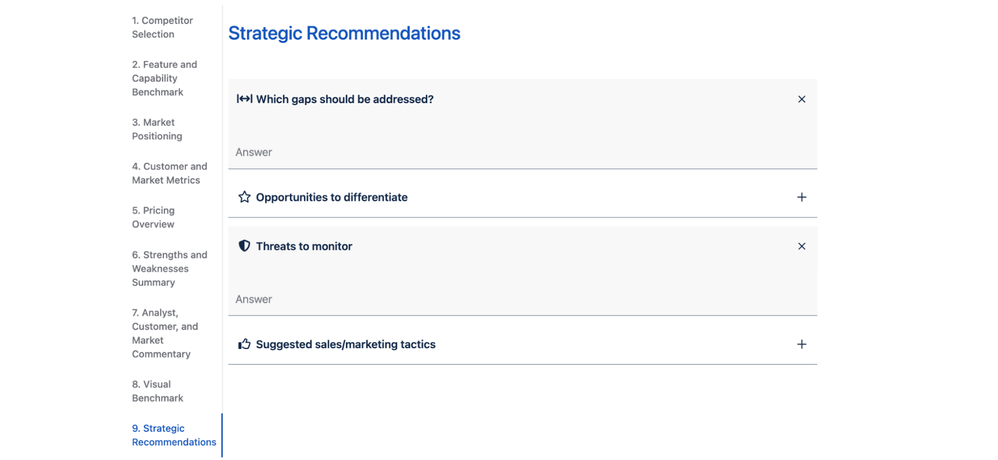Click the shield icon beside 'Threats to monitor'
Screen dimensions: 998x460
tap(244, 246)
